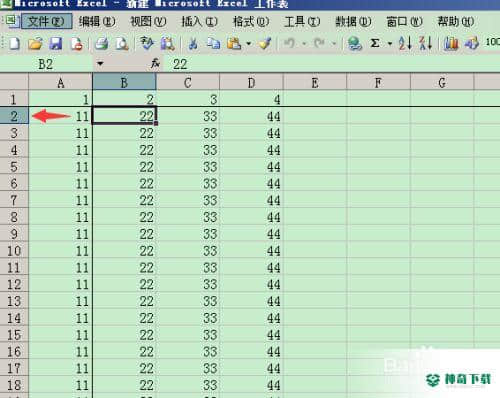Open the Name Box dropdown arrow

tap(100, 63)
